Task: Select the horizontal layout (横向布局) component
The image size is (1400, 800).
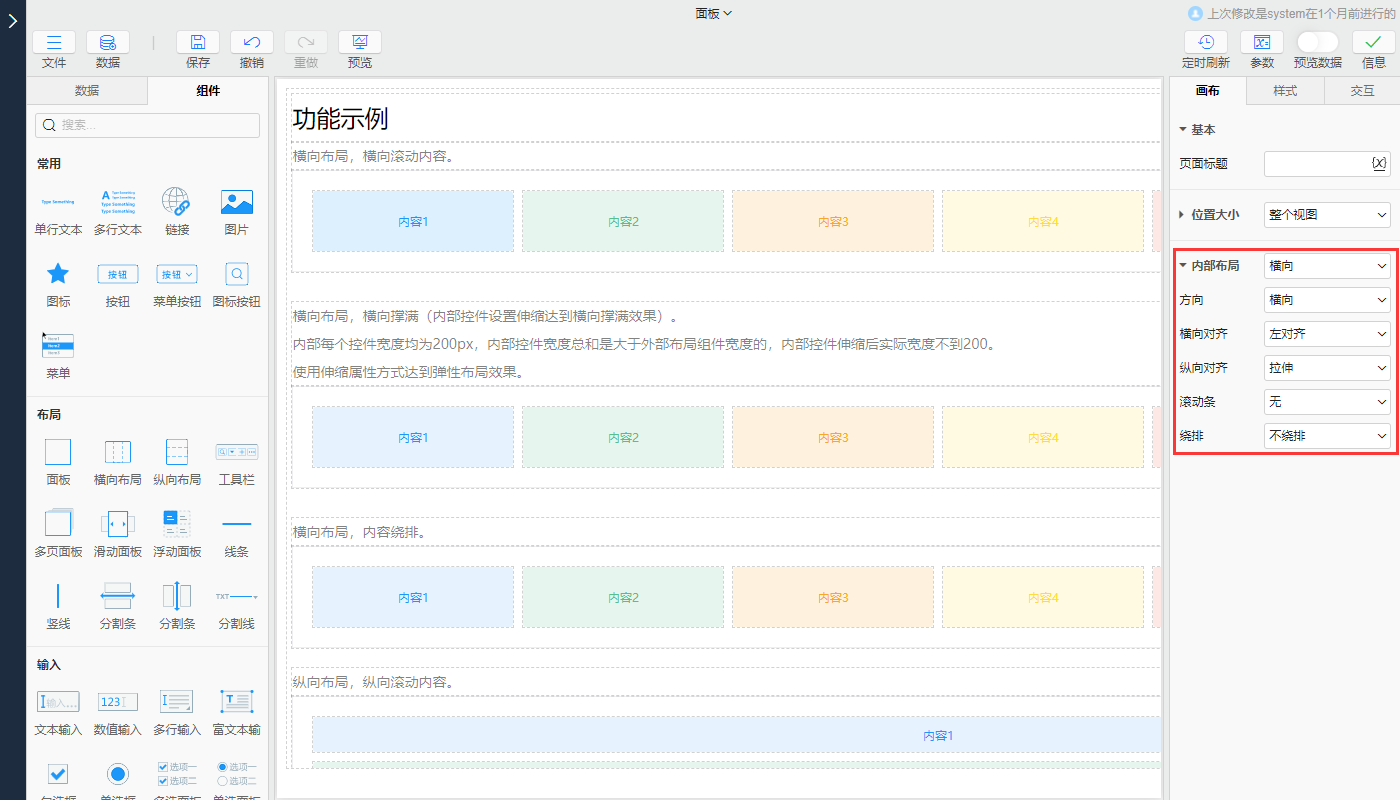Action: (118, 453)
